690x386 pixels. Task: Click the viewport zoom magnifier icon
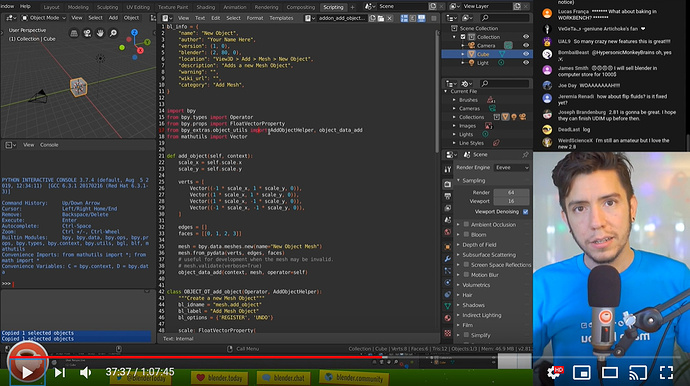114,33
